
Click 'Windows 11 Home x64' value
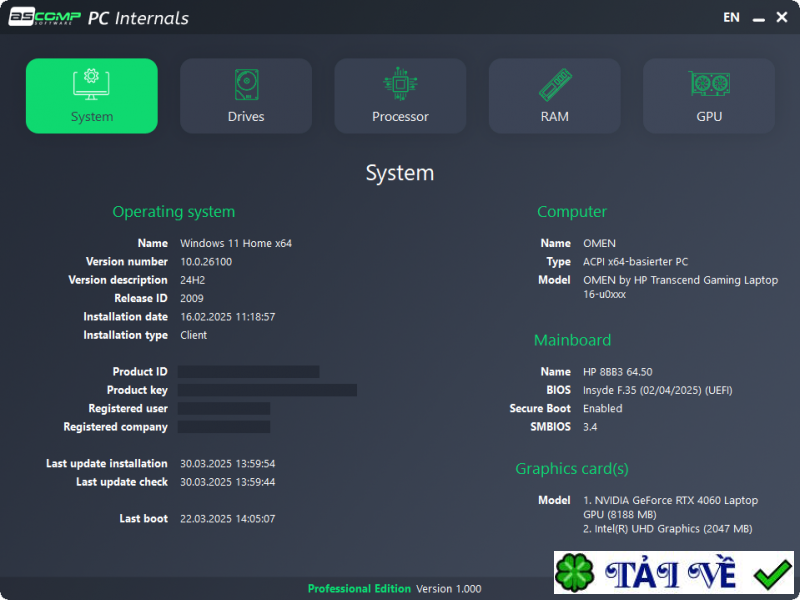[x=236, y=243]
